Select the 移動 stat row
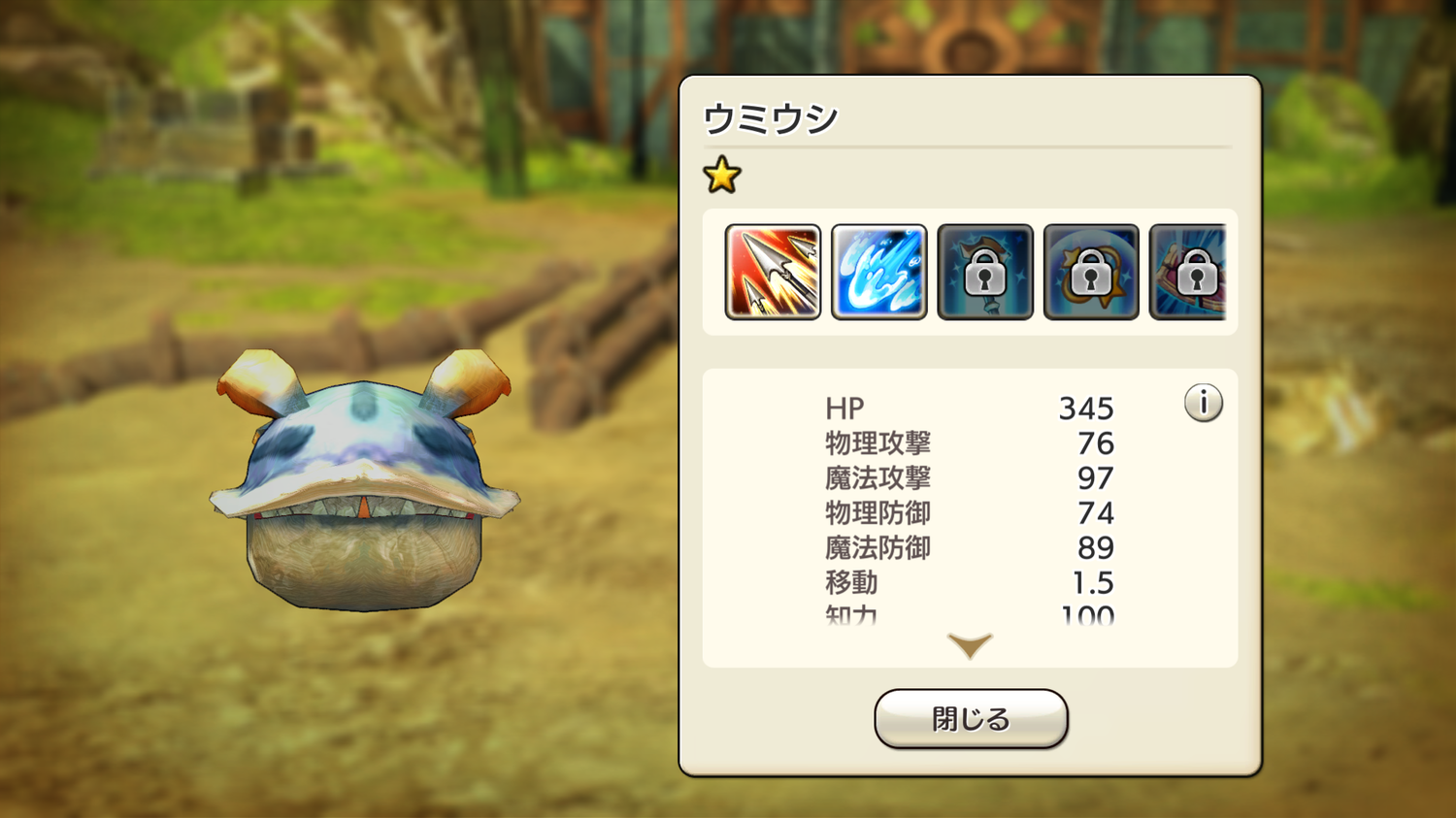 point(970,583)
